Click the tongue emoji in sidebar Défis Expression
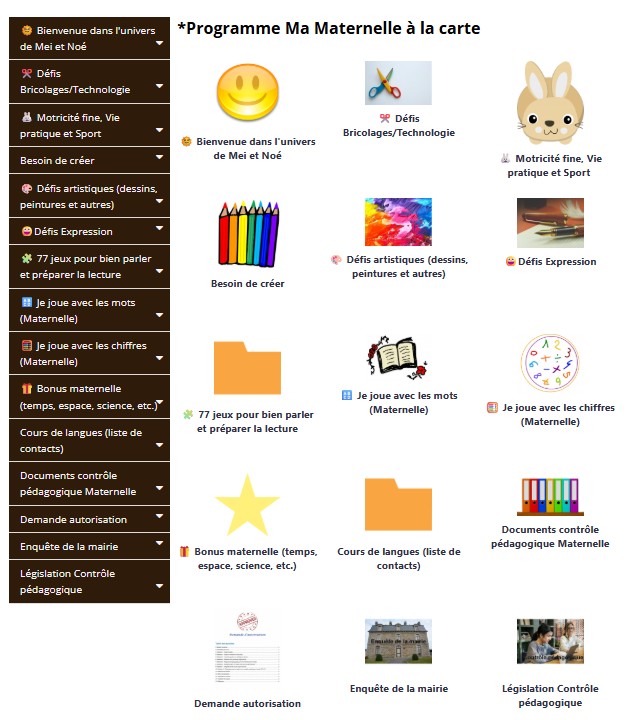 [x=27, y=231]
